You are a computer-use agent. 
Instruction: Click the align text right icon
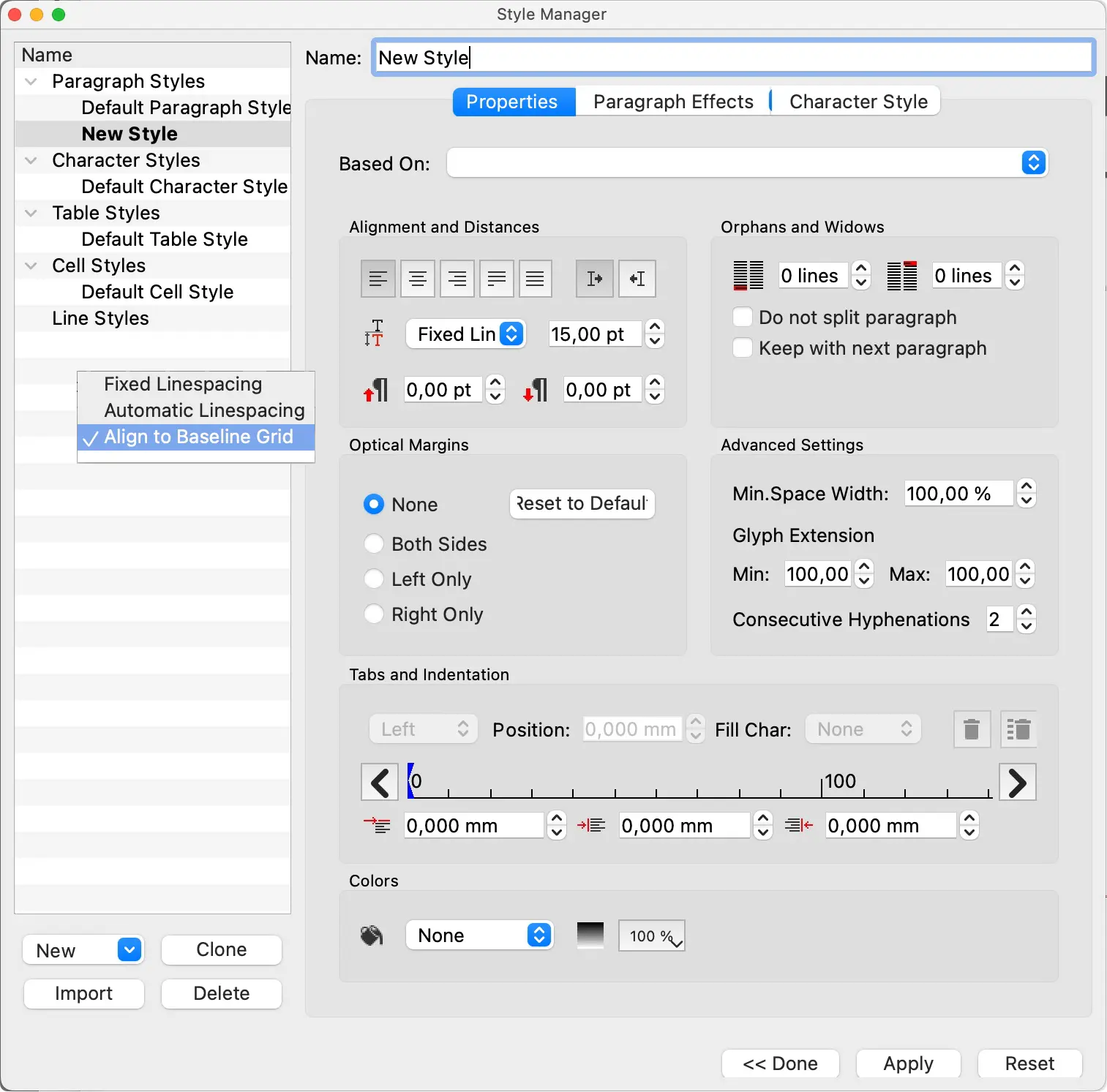[x=457, y=279]
